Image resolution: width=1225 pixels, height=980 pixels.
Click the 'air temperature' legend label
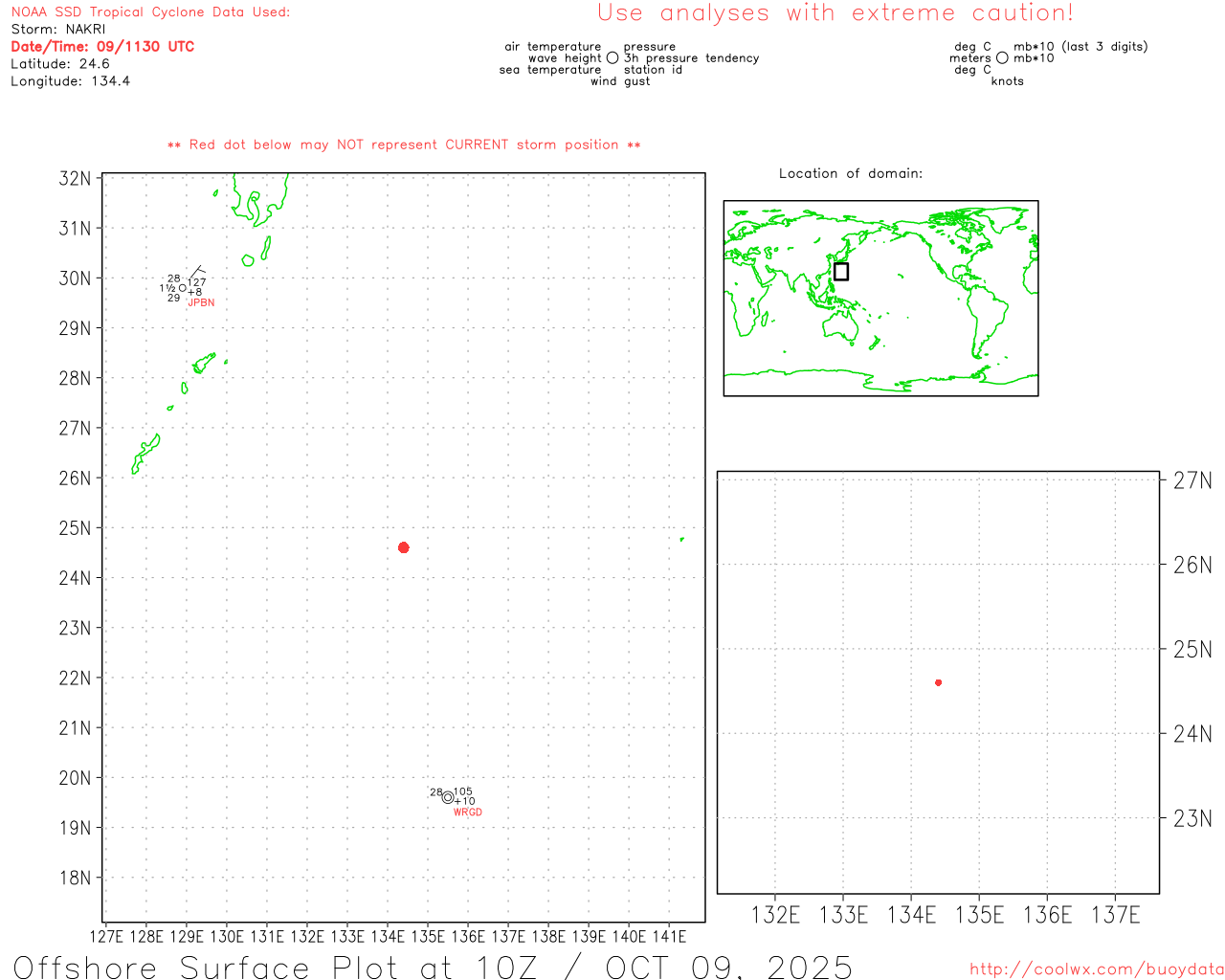pos(553,47)
